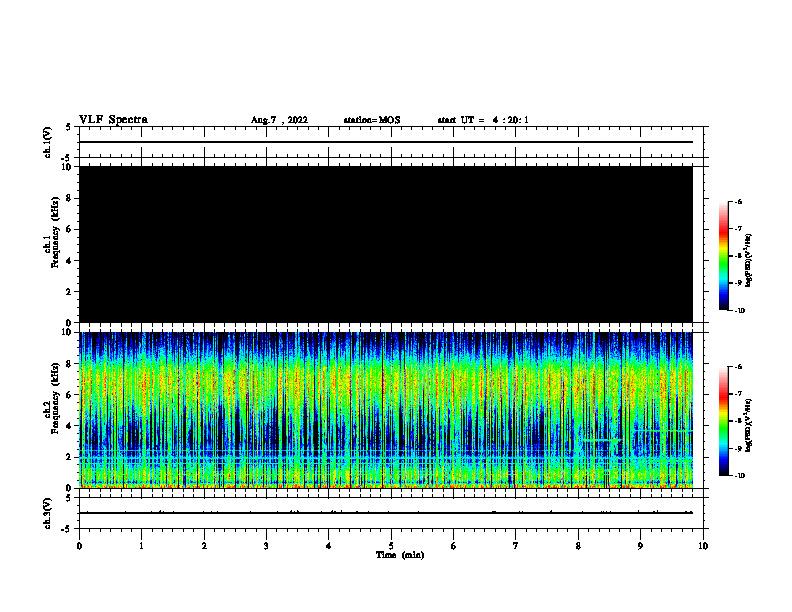
Task: Click the log(PSD) unit label of ch.1 color bar
Action: 749,261
